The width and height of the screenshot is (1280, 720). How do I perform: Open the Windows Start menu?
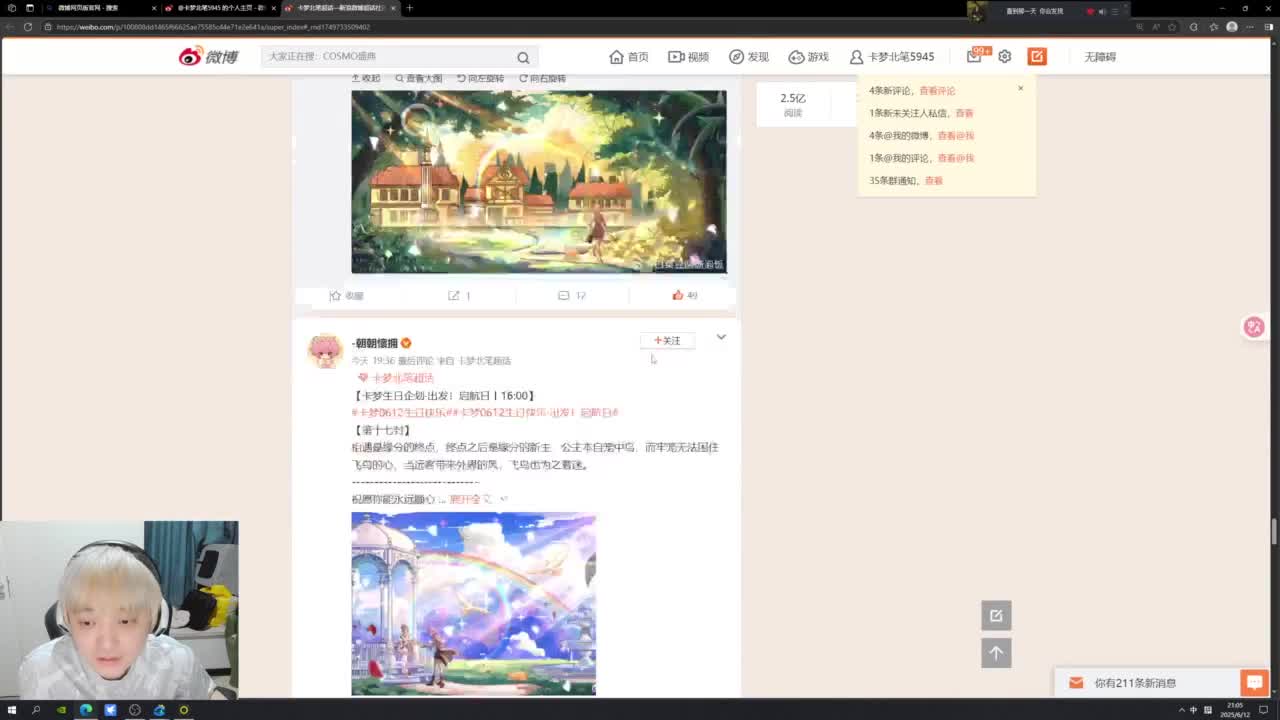pos(12,710)
